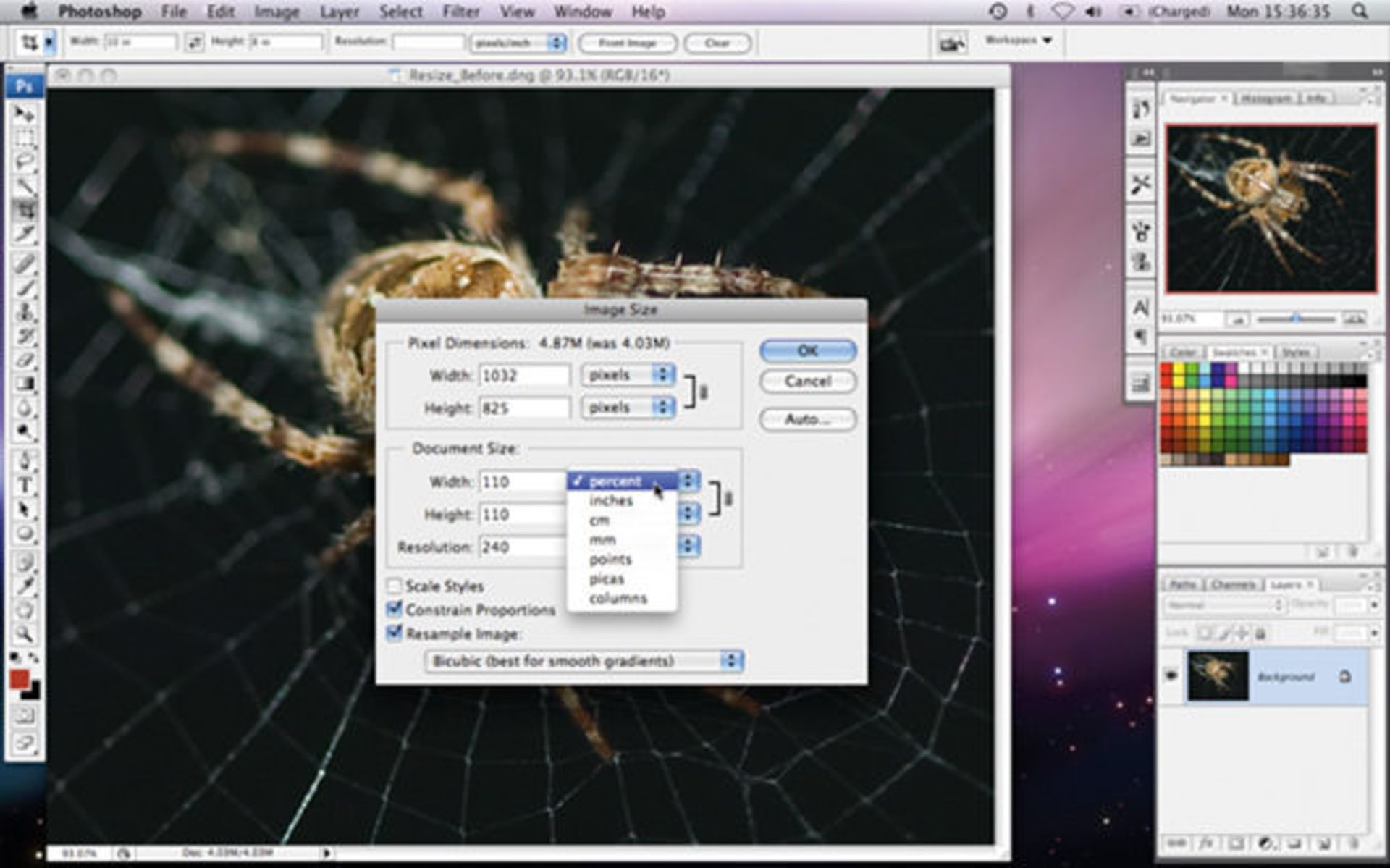Toggle Quick Mask mode icon
1390x868 pixels.
[x=25, y=717]
